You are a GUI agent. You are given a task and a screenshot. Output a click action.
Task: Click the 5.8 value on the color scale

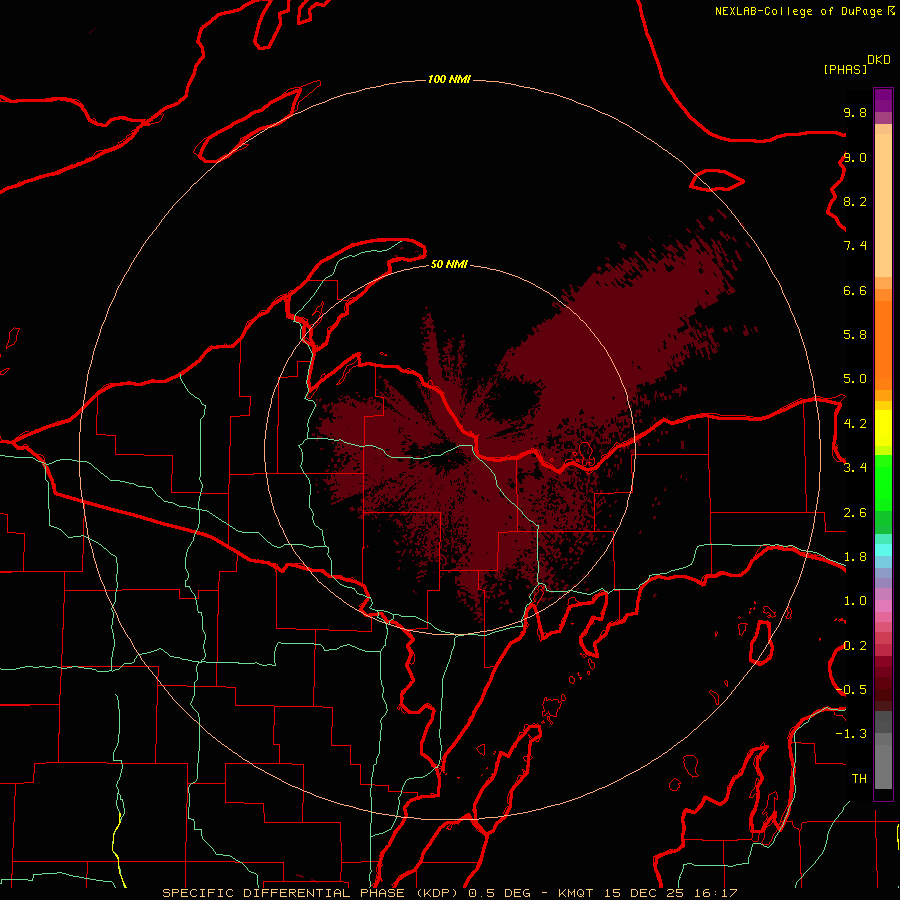point(855,335)
